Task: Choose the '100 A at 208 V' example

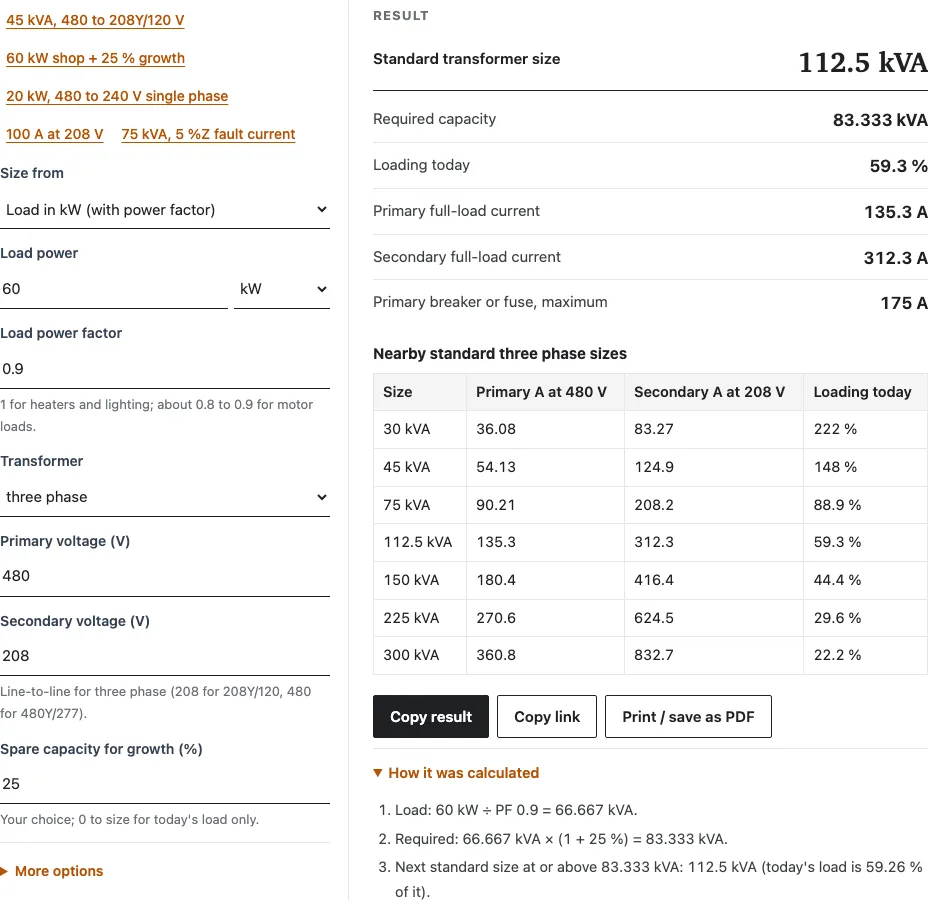Action: pos(54,134)
